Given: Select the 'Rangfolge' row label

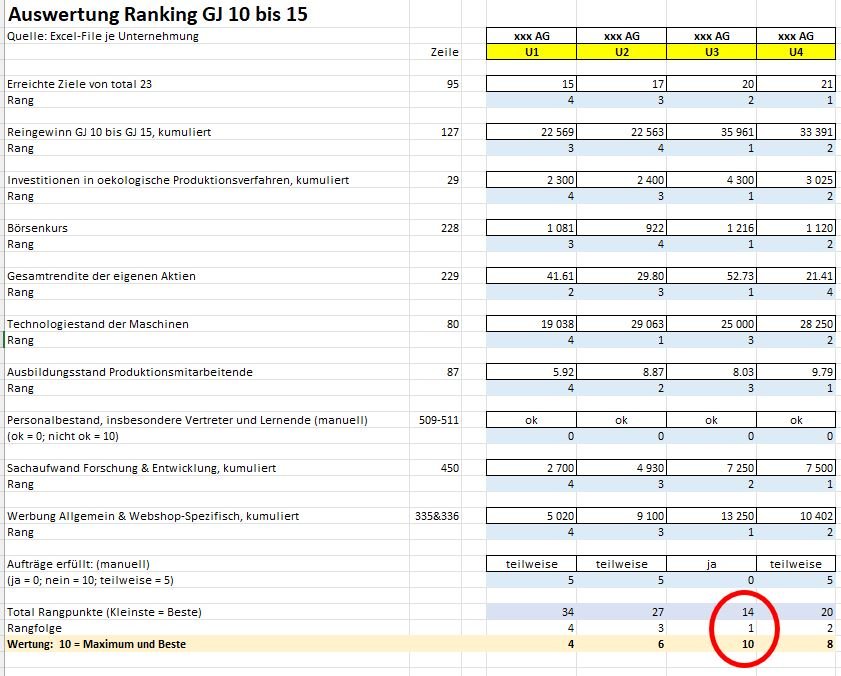Looking at the screenshot, I should pyautogui.click(x=34, y=628).
